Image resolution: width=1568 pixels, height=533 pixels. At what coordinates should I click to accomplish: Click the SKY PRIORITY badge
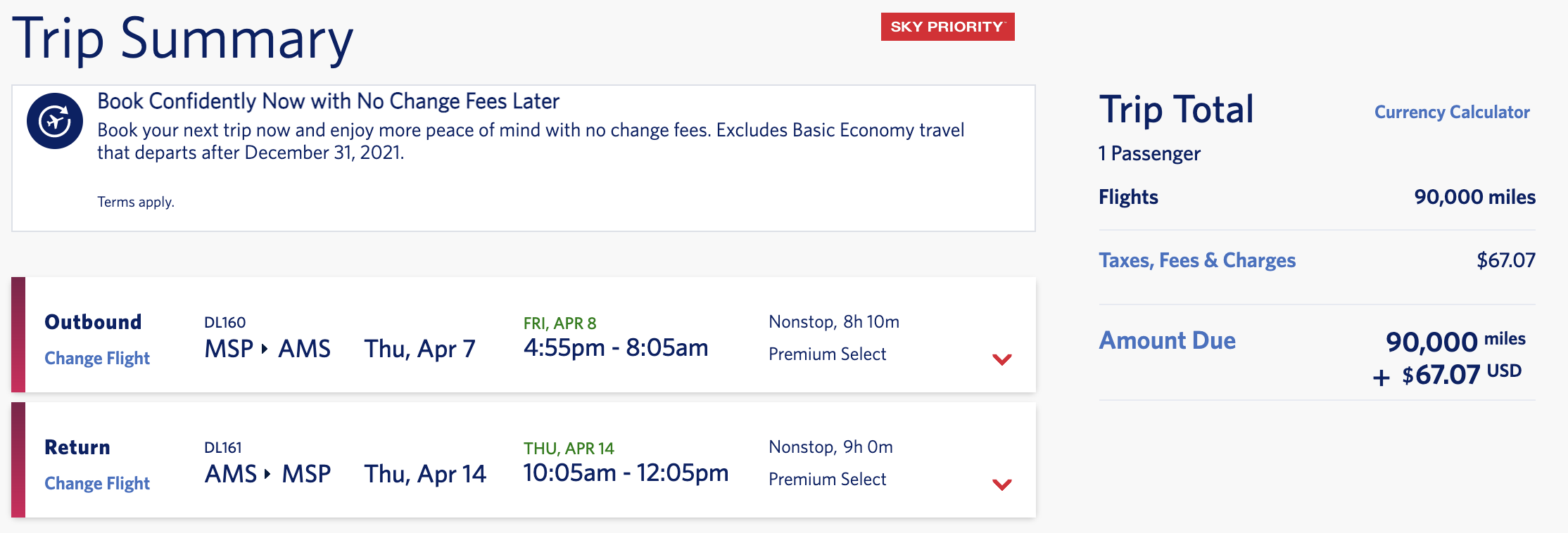click(x=946, y=28)
